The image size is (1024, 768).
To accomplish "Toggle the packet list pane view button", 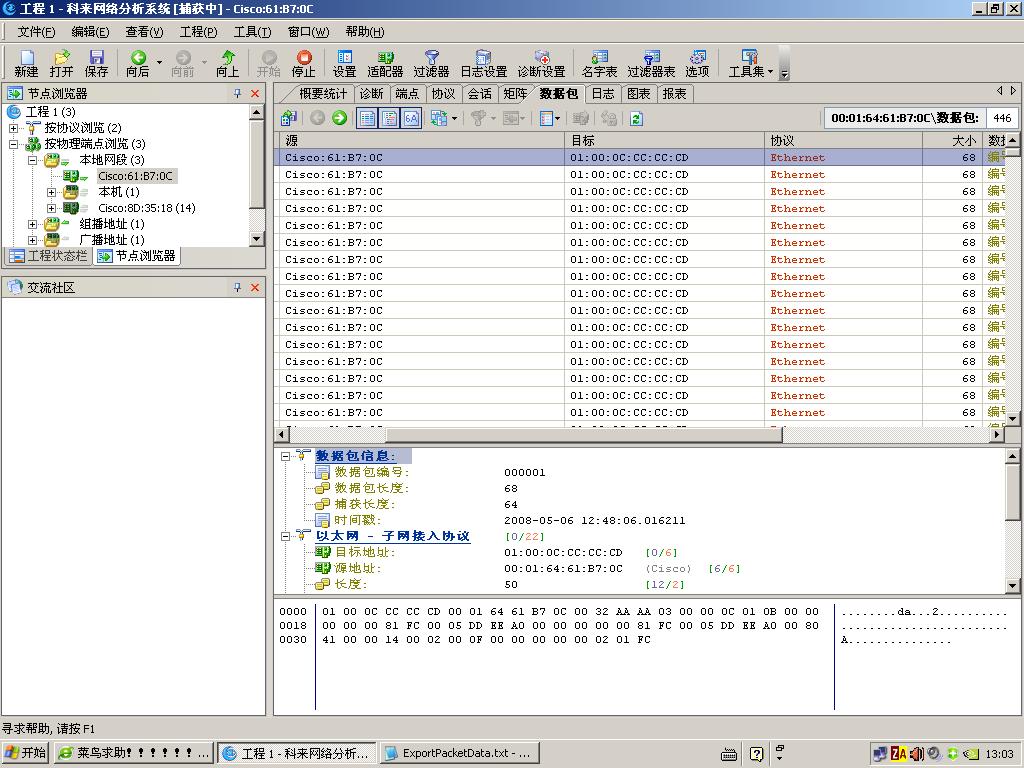I will pyautogui.click(x=367, y=118).
